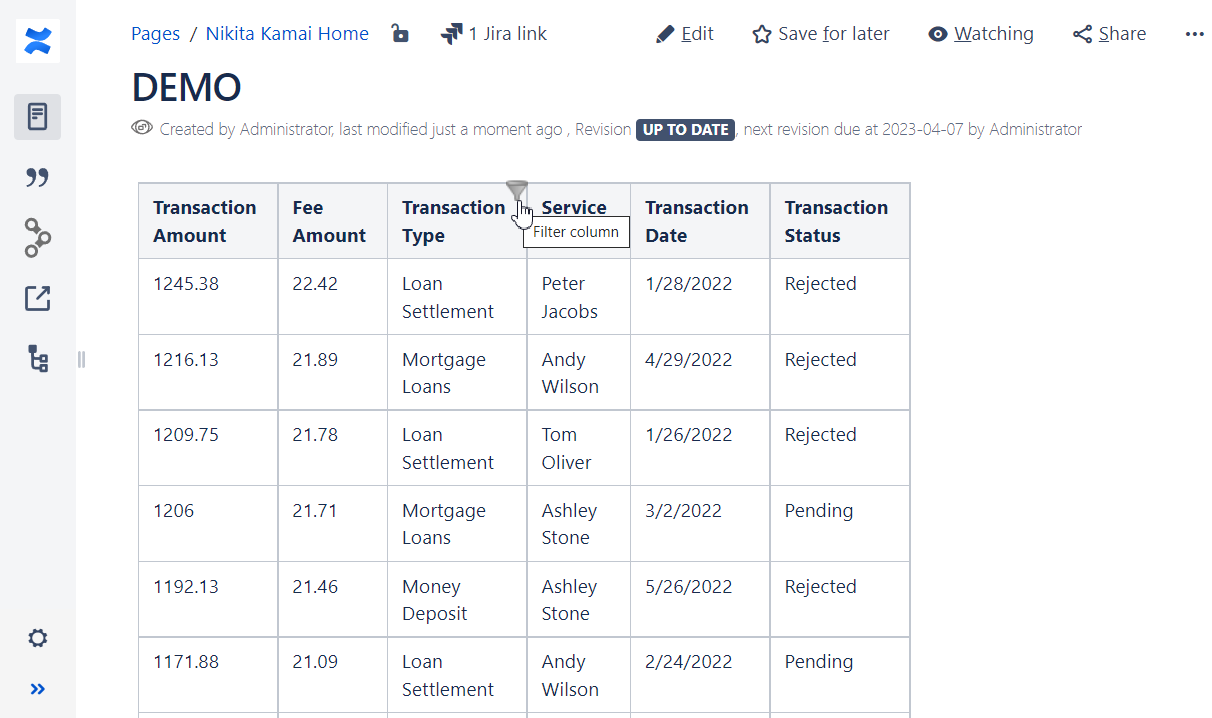Open the more actions ellipsis menu
The height and width of the screenshot is (718, 1212).
pos(1195,33)
